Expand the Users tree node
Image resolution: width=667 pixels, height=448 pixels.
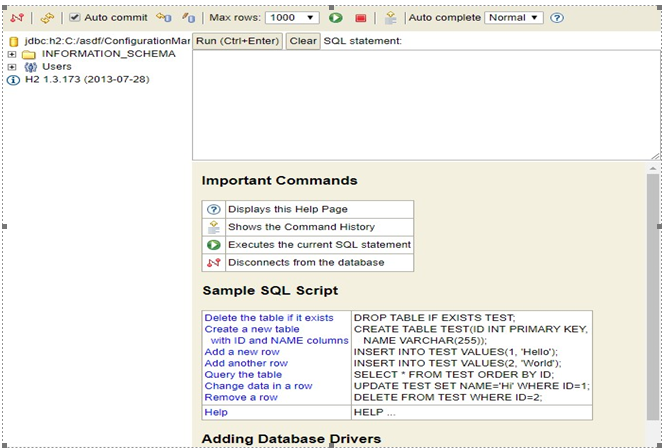point(12,67)
